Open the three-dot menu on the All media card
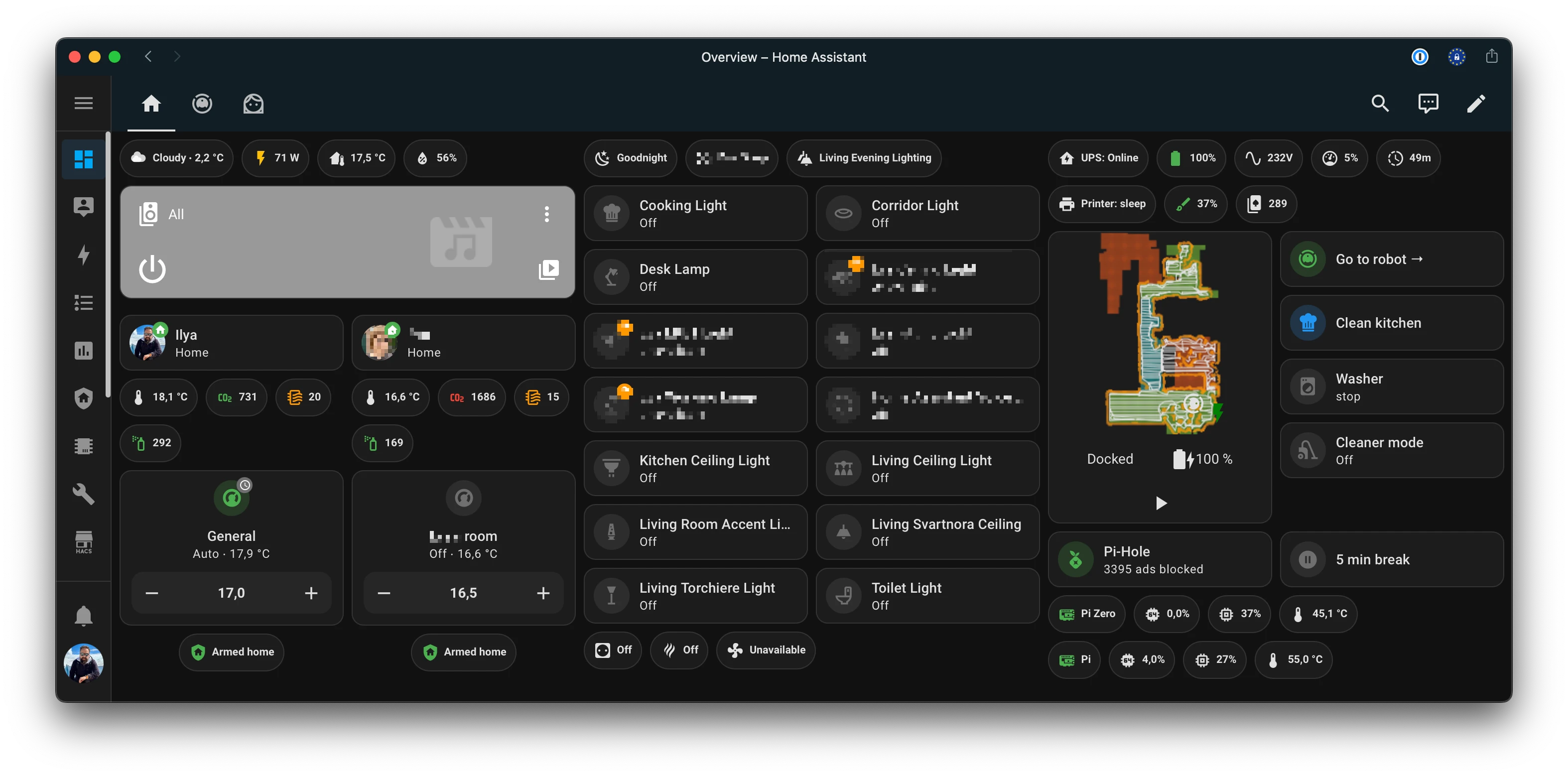Image resolution: width=1568 pixels, height=776 pixels. [546, 214]
